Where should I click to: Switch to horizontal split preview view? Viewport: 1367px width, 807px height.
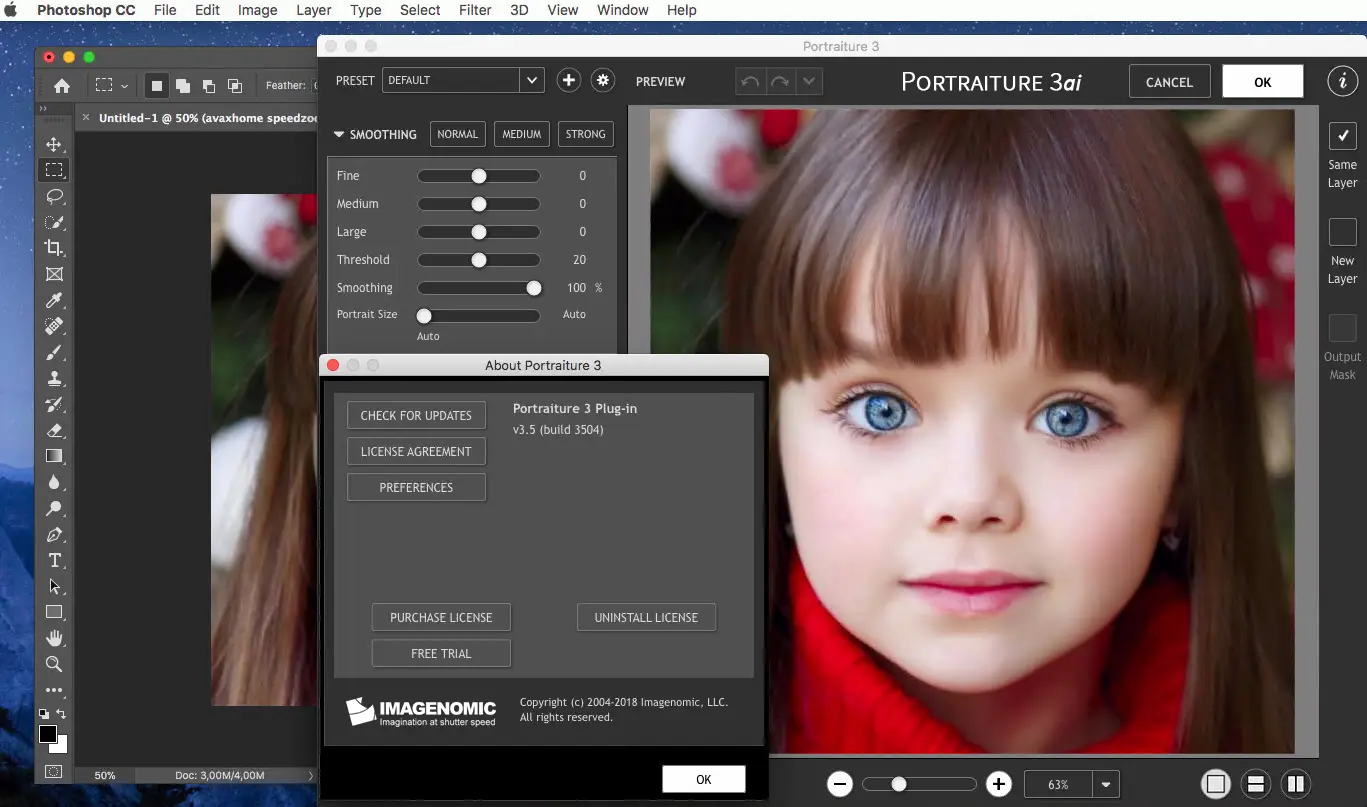(1256, 784)
